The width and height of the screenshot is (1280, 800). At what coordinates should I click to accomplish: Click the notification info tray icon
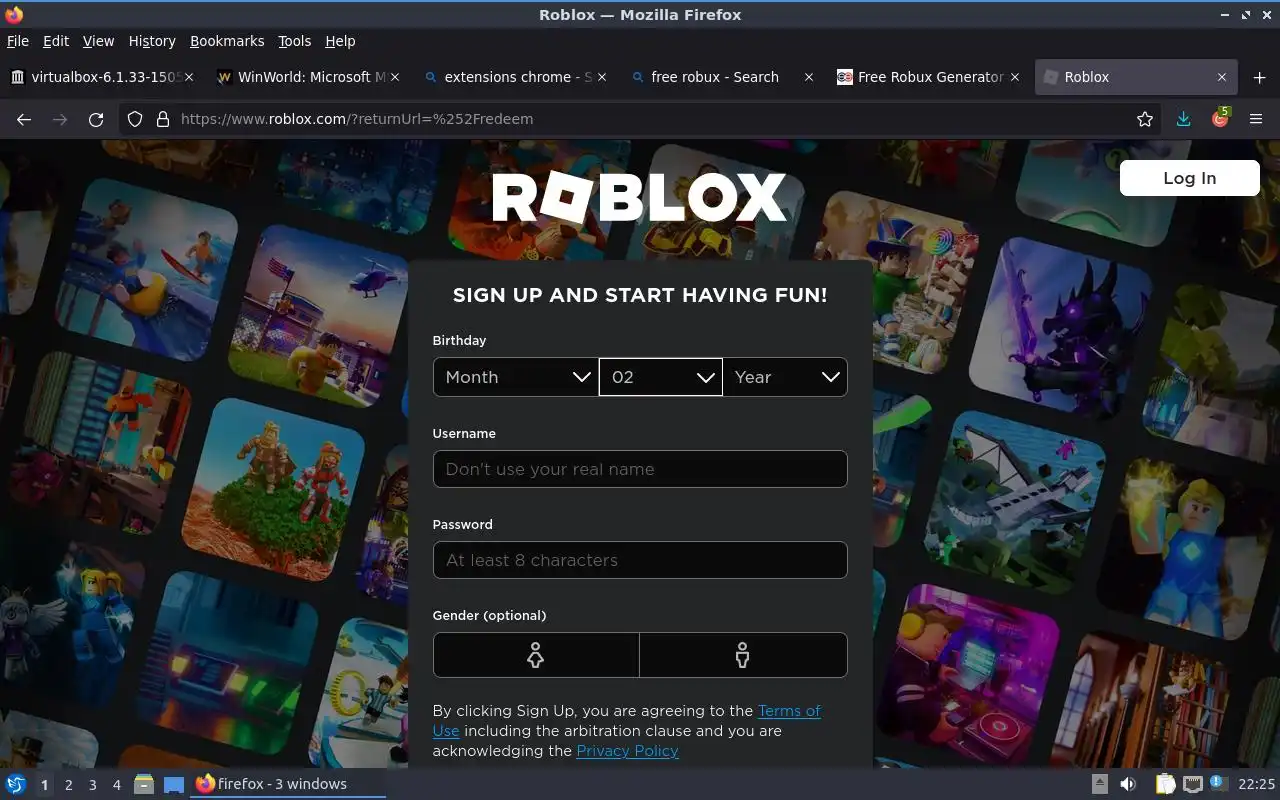pyautogui.click(x=1218, y=783)
